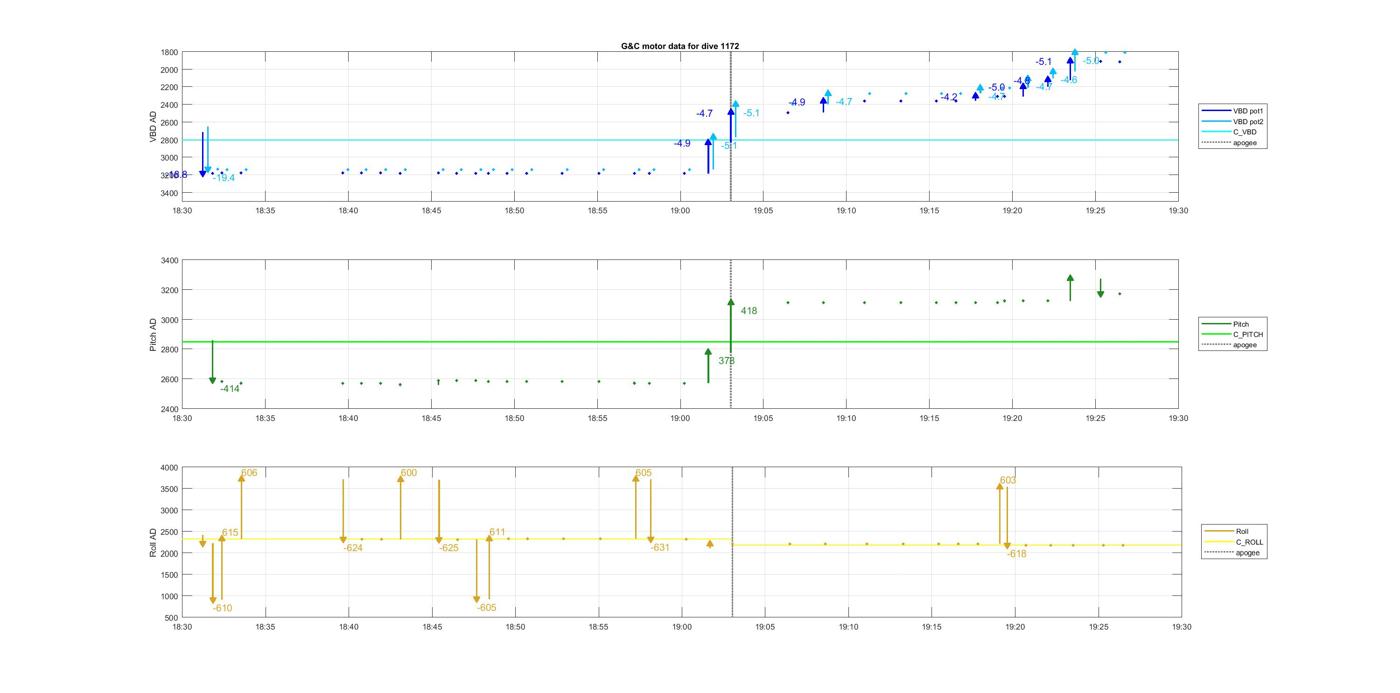Viewport: 1400px width, 693px height.
Task: Click the 19:30 tick under the Roll plot
Action: click(x=1181, y=628)
